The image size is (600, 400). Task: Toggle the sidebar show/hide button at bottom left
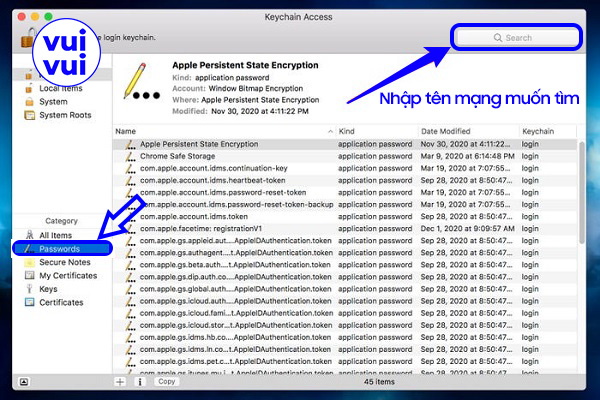tap(24, 382)
